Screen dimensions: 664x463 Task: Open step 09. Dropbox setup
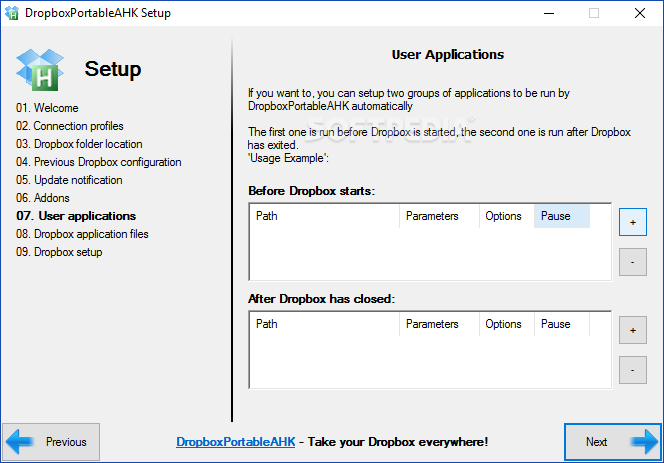59,252
